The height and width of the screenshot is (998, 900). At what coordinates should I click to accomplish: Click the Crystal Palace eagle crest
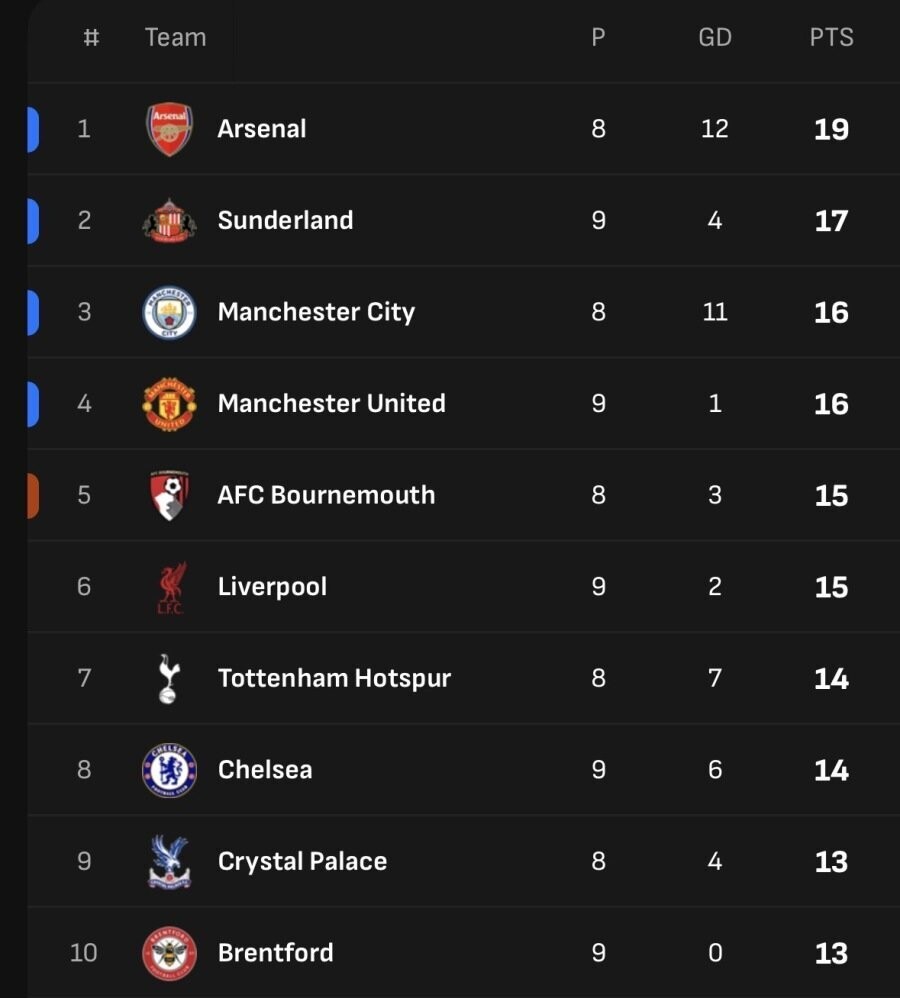pos(169,862)
